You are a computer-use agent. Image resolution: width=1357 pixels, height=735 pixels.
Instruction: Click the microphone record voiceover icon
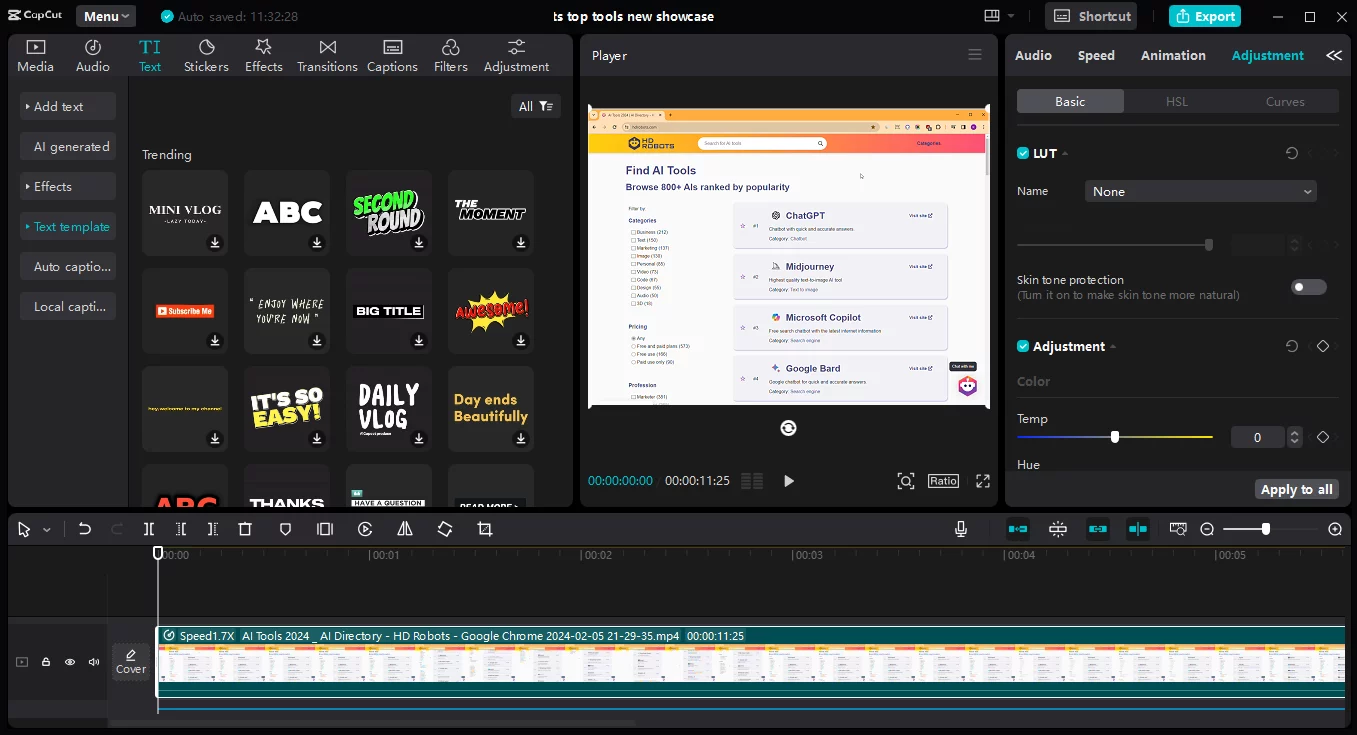click(961, 529)
